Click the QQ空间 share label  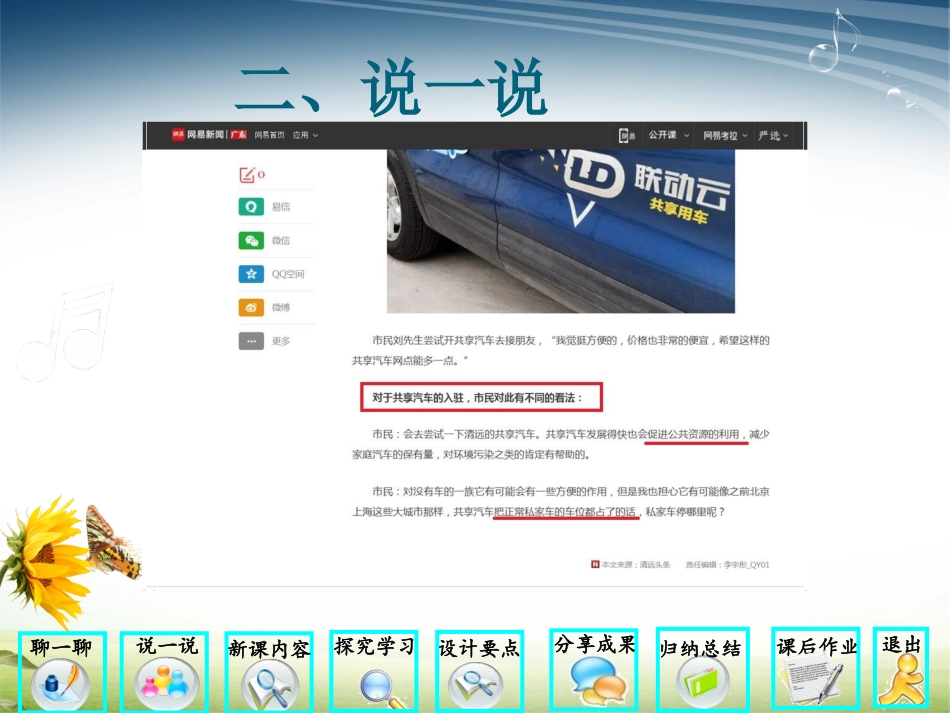[288, 274]
